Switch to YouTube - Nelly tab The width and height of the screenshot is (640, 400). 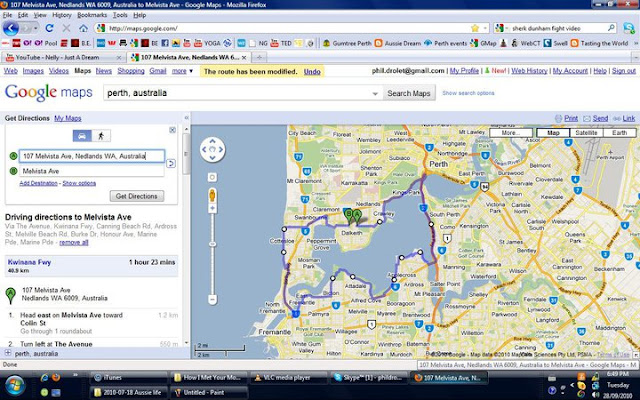(63, 58)
